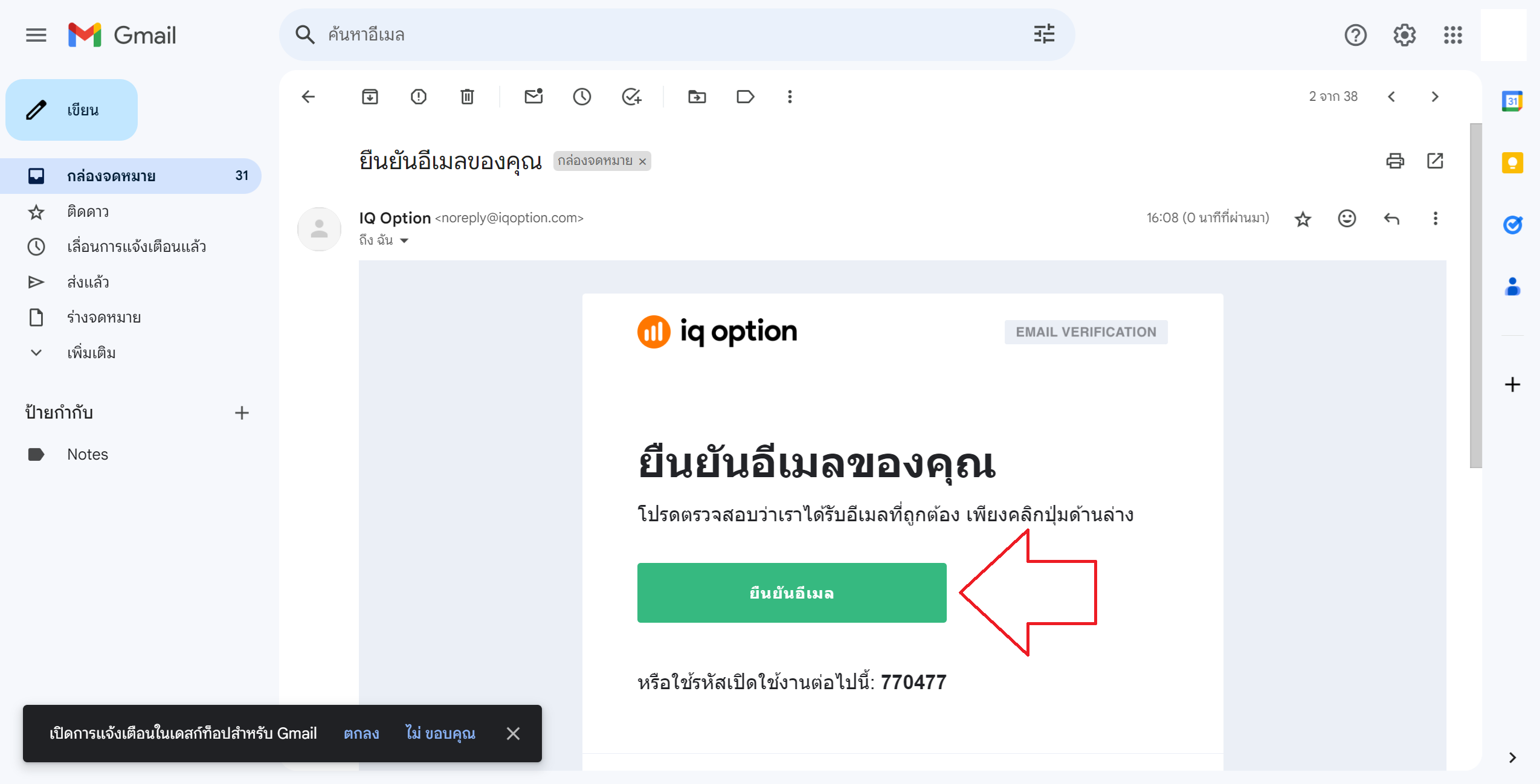This screenshot has height=784, width=1540.
Task: Click the green ยืนยันอีเมล button
Action: (x=791, y=593)
